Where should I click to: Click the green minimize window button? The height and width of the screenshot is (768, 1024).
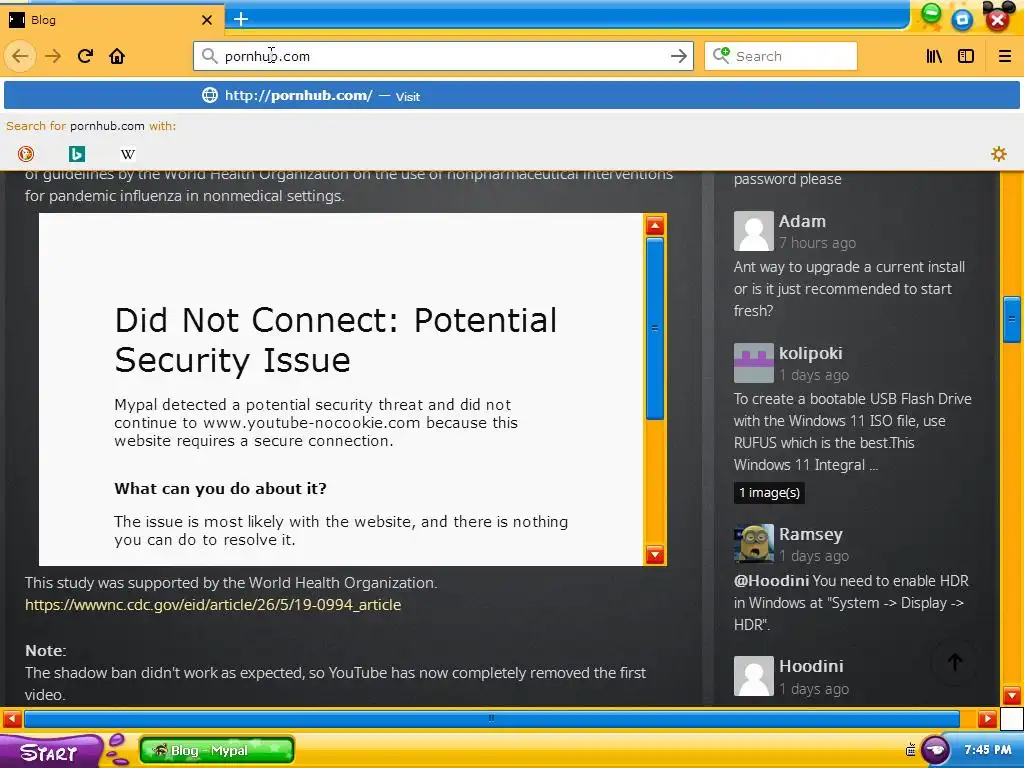point(931,14)
